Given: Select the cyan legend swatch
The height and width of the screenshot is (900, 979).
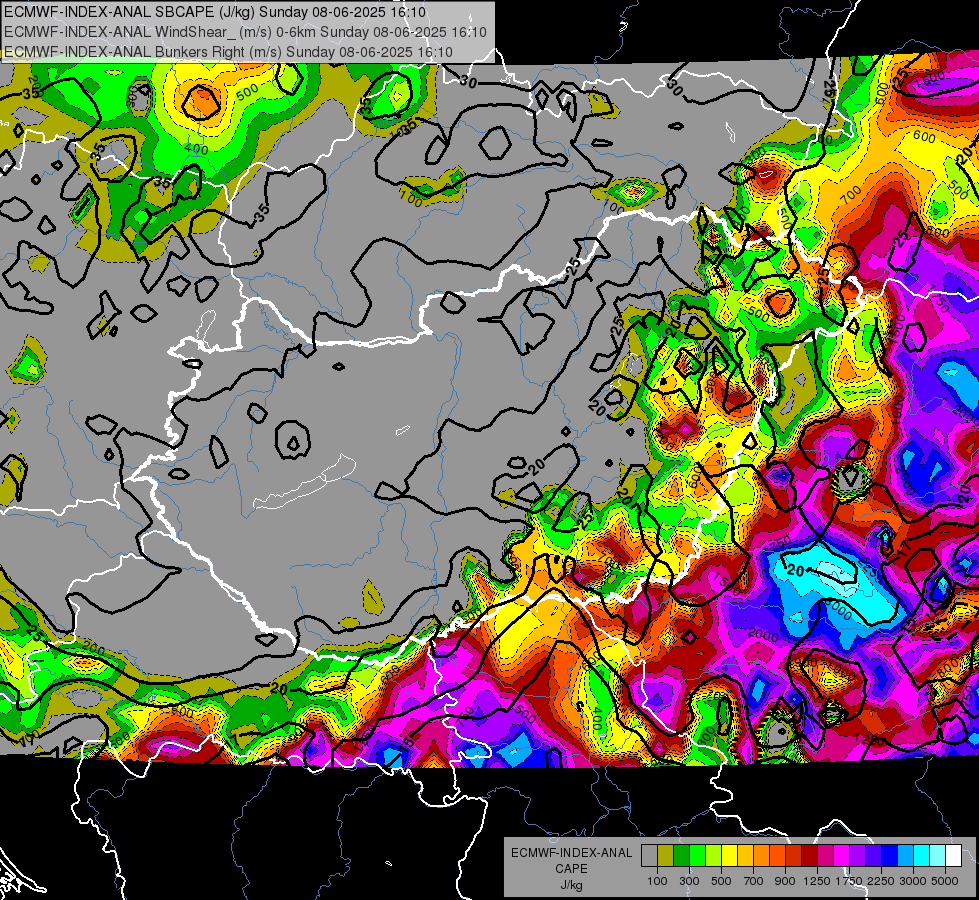Looking at the screenshot, I should click(x=922, y=856).
